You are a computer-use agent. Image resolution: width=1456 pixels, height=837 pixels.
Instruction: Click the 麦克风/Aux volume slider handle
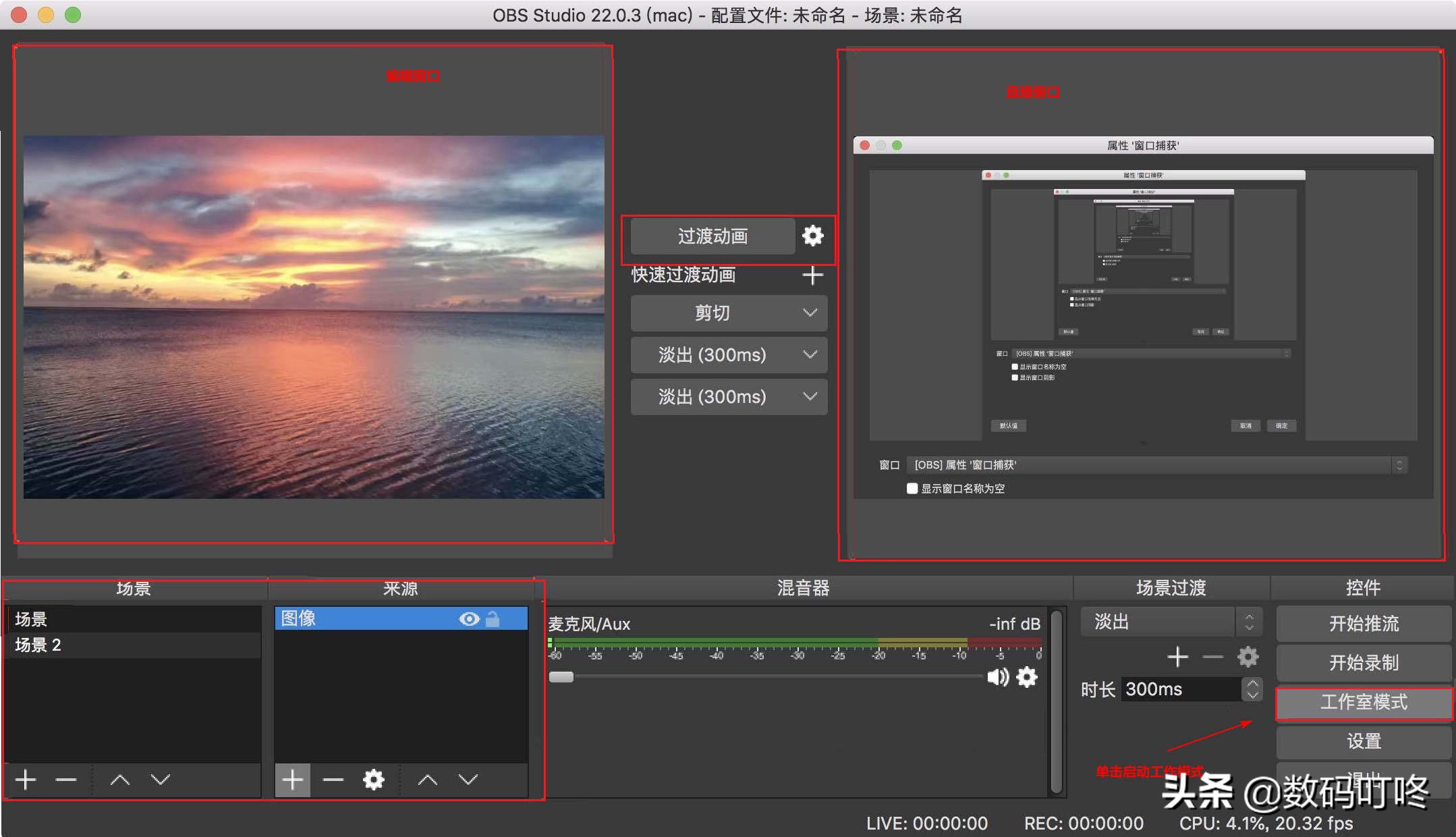[x=560, y=676]
